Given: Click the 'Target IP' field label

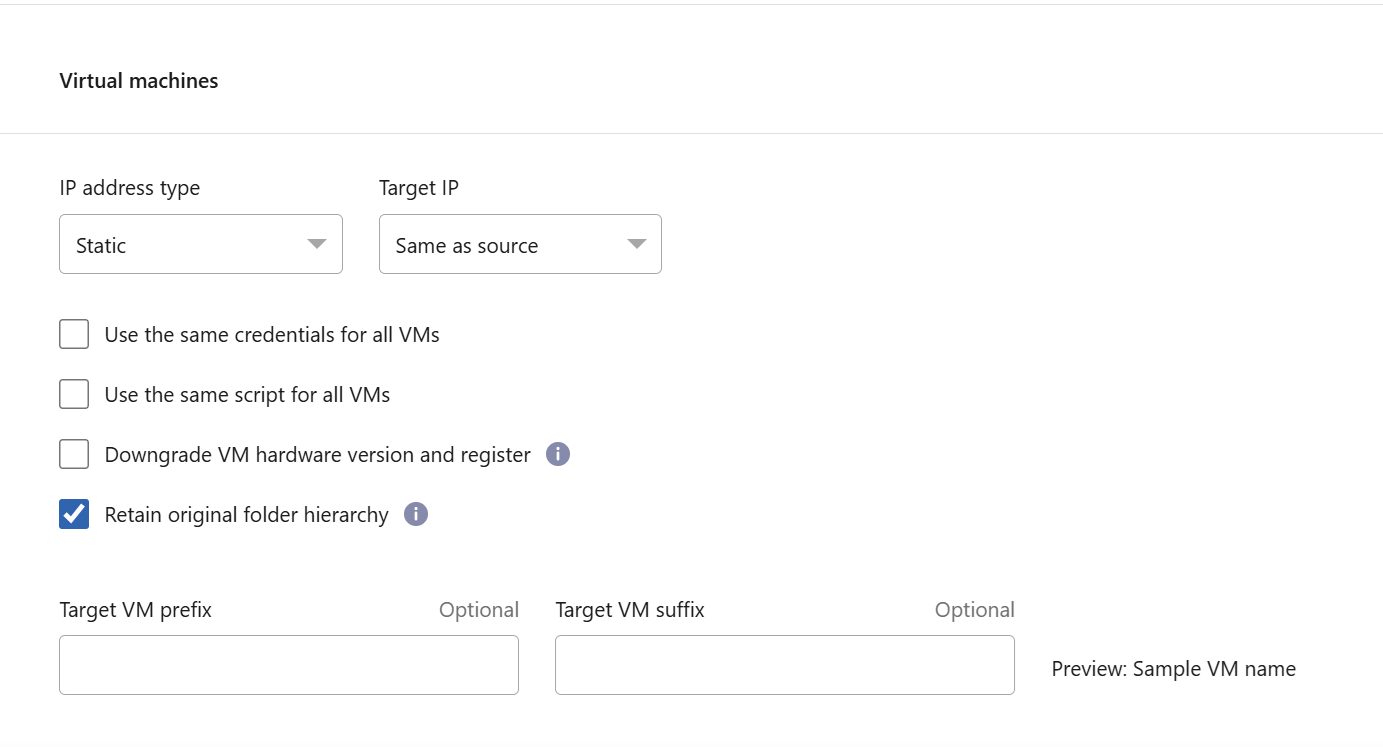Looking at the screenshot, I should click(419, 188).
